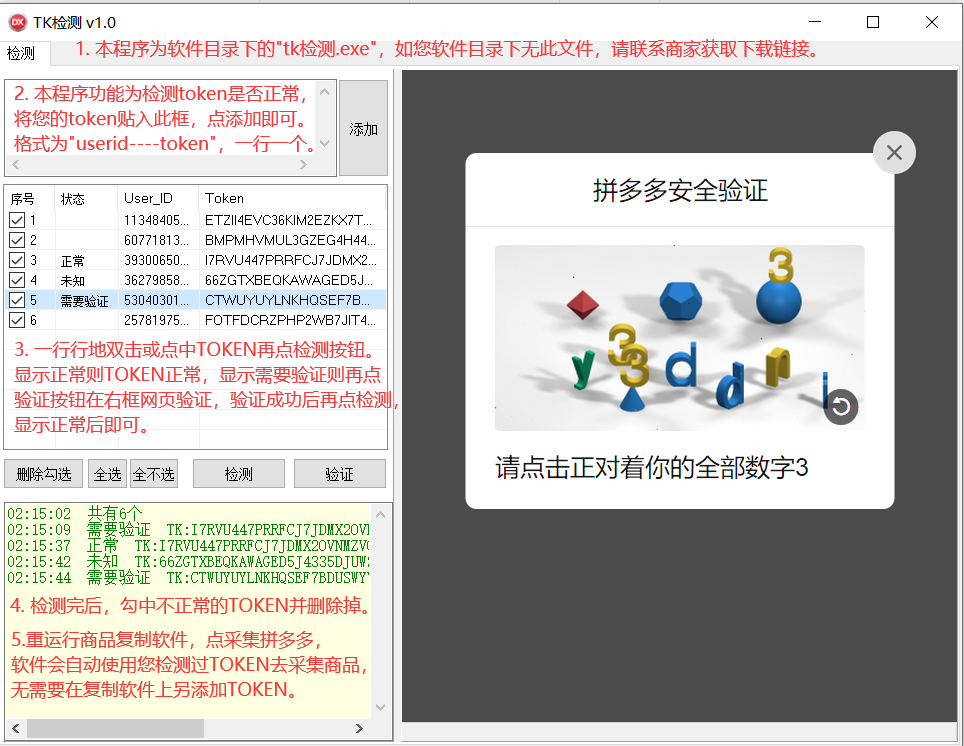Click the 检测 button below the list

pyautogui.click(x=239, y=474)
